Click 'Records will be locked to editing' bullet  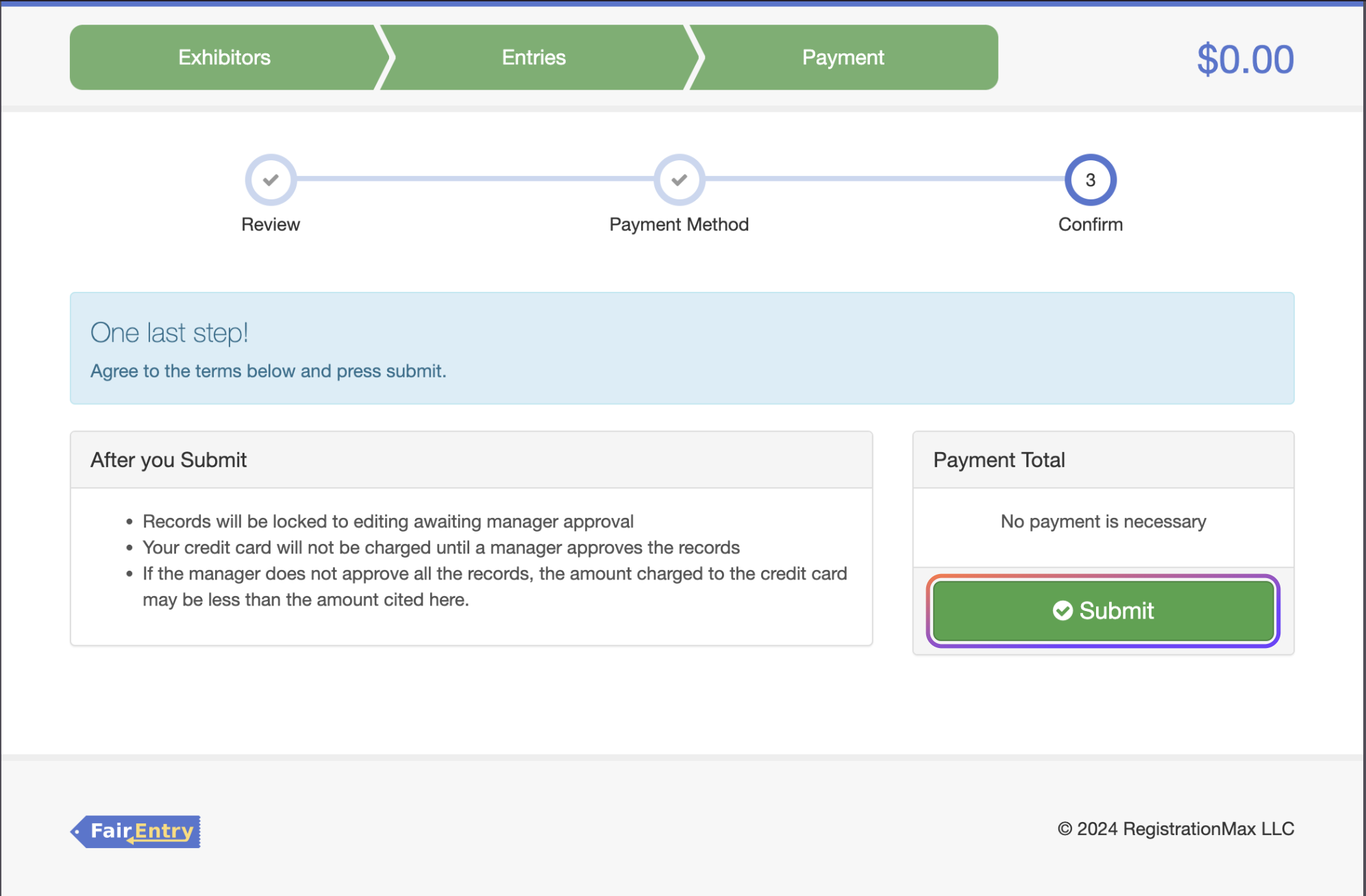[x=388, y=521]
